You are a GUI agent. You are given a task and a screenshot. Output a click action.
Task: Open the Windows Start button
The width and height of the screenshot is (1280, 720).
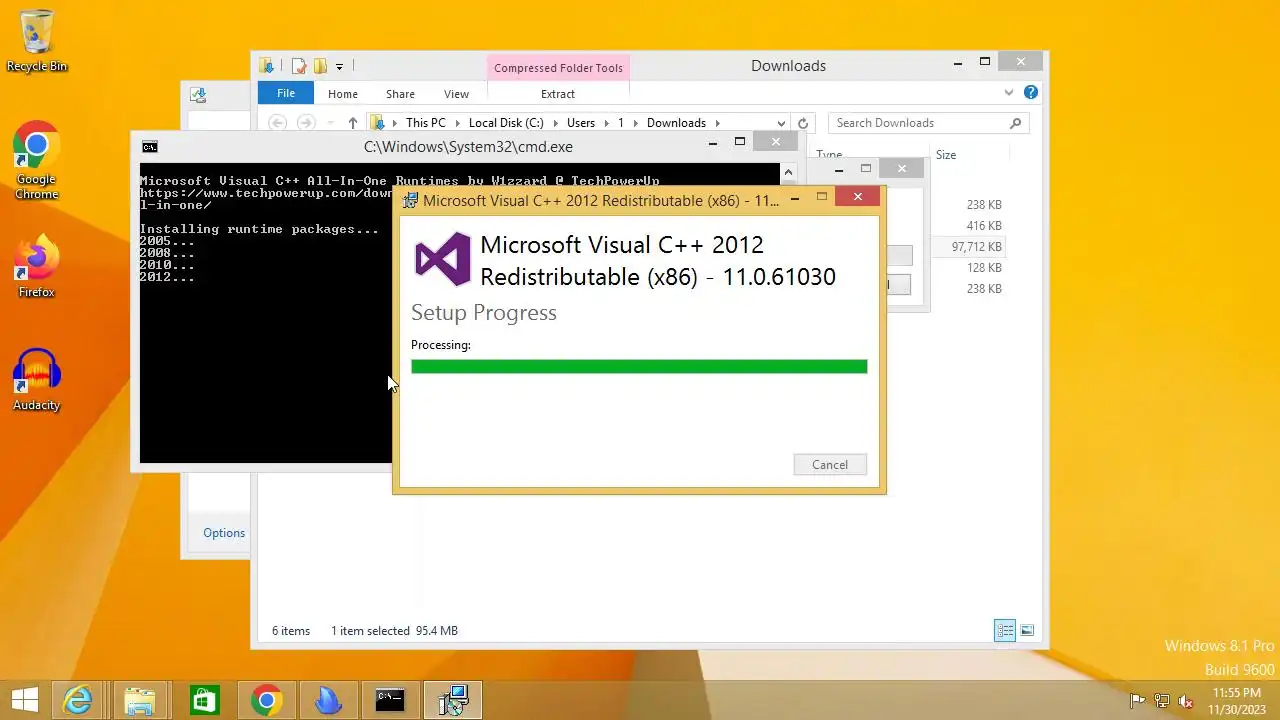[x=25, y=700]
